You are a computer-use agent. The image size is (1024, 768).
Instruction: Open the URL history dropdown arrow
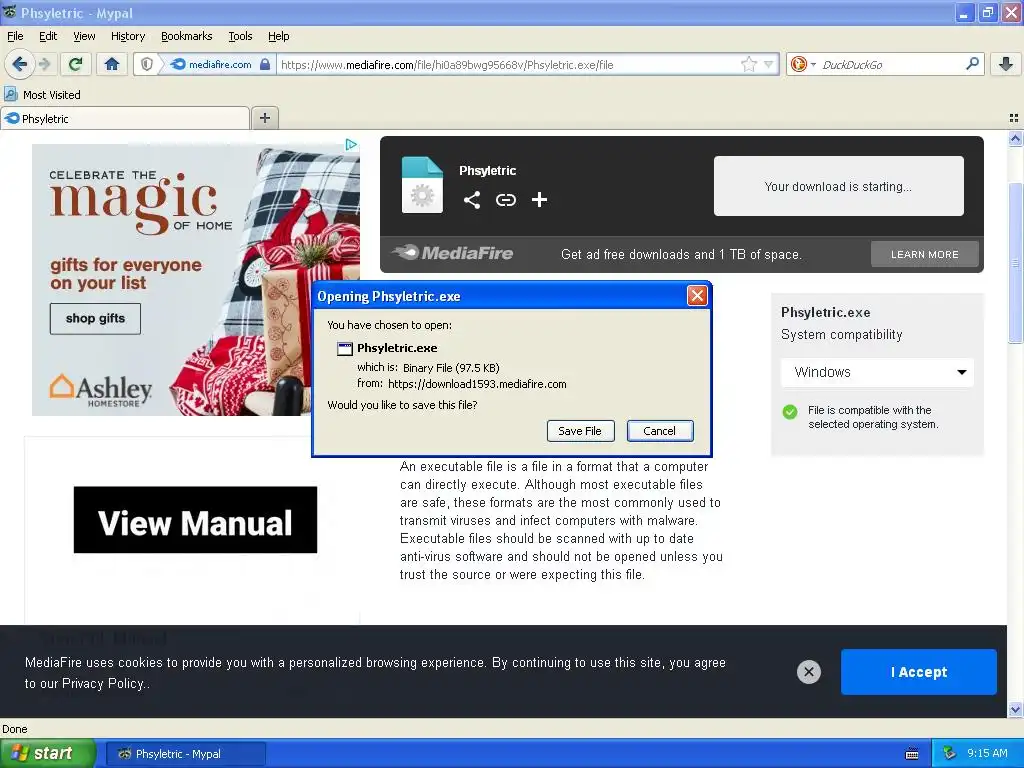pyautogui.click(x=769, y=64)
